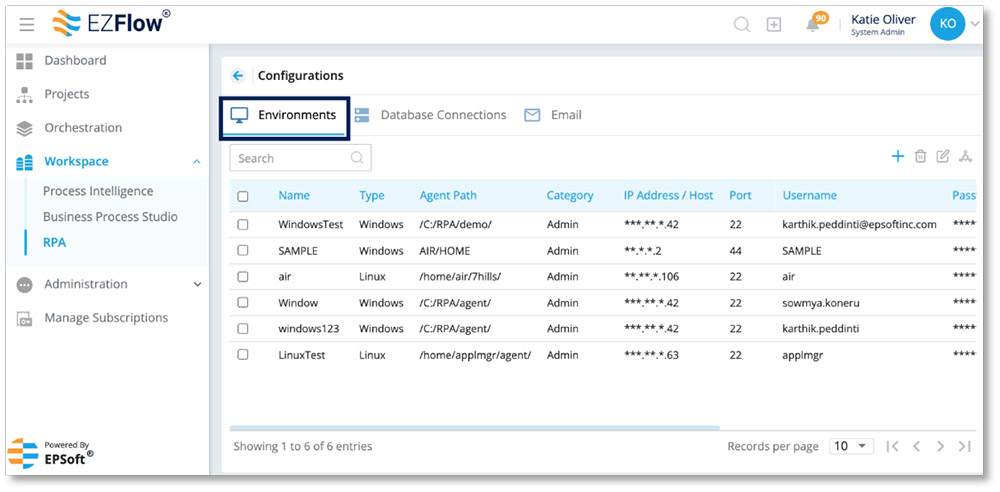This screenshot has height=492, width=1000.
Task: Check the SAMPLE row checkbox
Action: [243, 251]
